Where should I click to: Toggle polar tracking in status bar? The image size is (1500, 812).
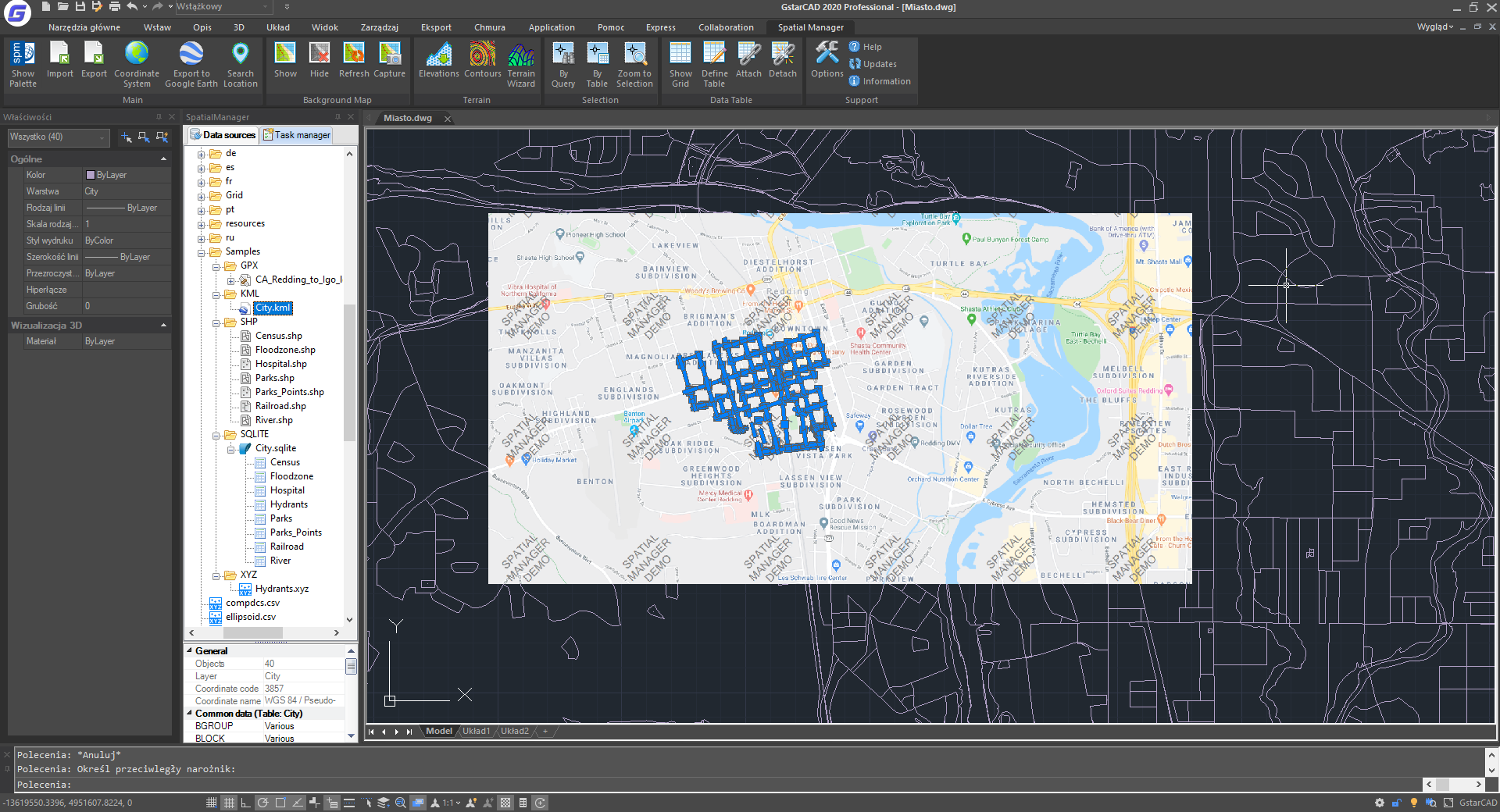[262, 803]
